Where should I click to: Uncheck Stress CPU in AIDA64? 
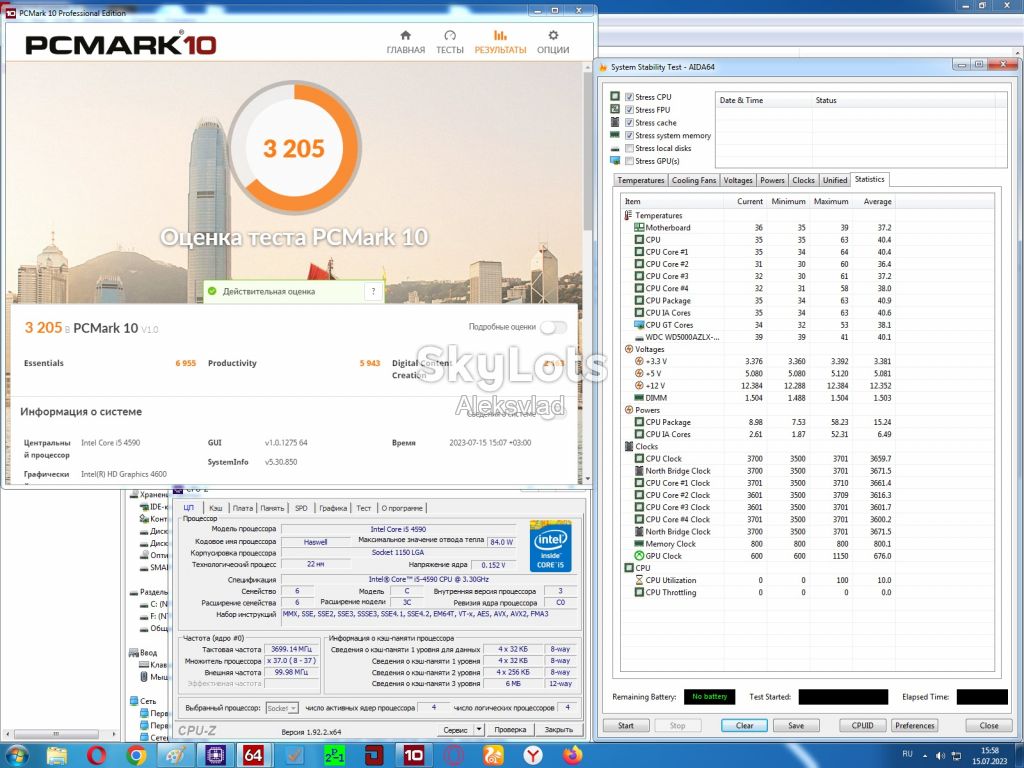pyautogui.click(x=630, y=97)
